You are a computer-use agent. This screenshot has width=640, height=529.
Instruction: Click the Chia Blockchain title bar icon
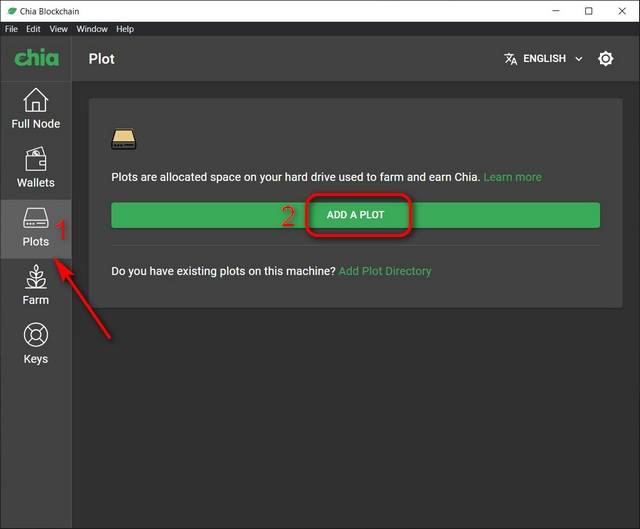tap(10, 10)
